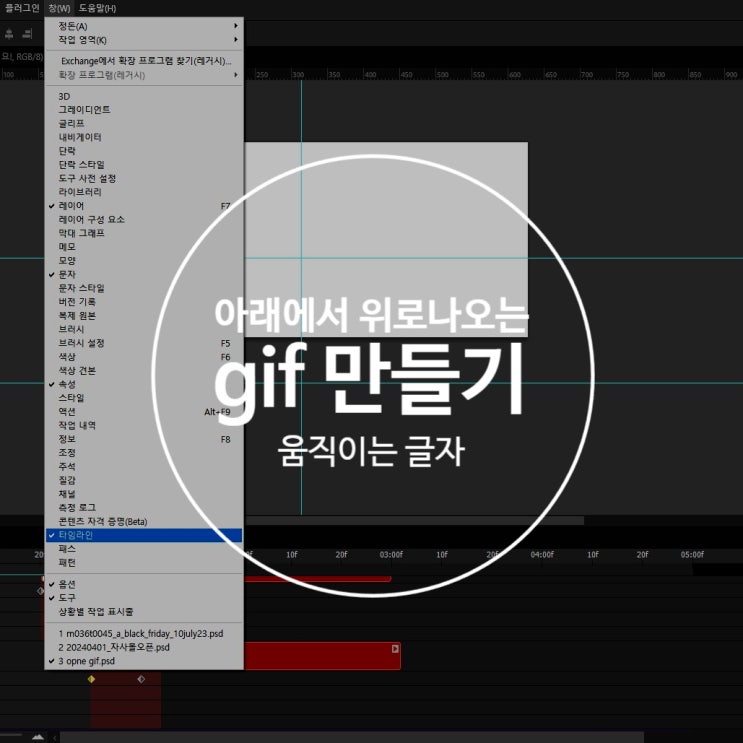
Task: Open the 콘텐츠 자격 증명(Beta) panel
Action: tap(144, 522)
